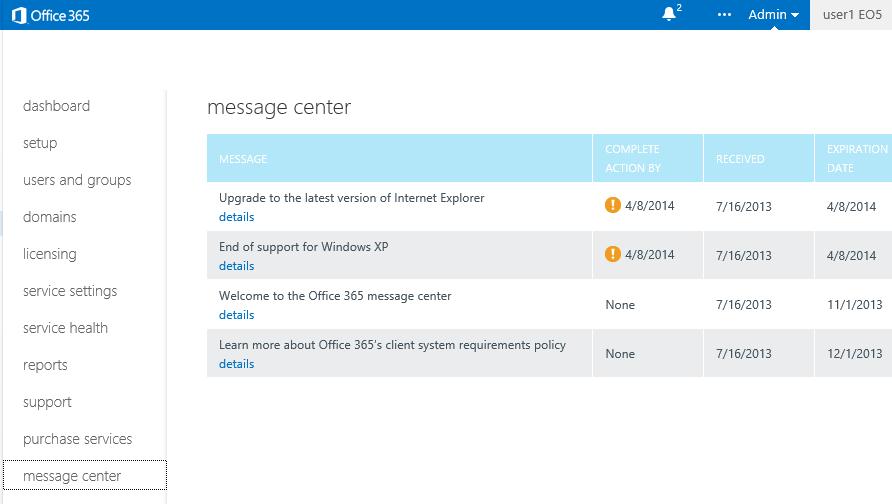892x504 pixels.
Task: Open the licensing section
Action: pyautogui.click(x=49, y=254)
